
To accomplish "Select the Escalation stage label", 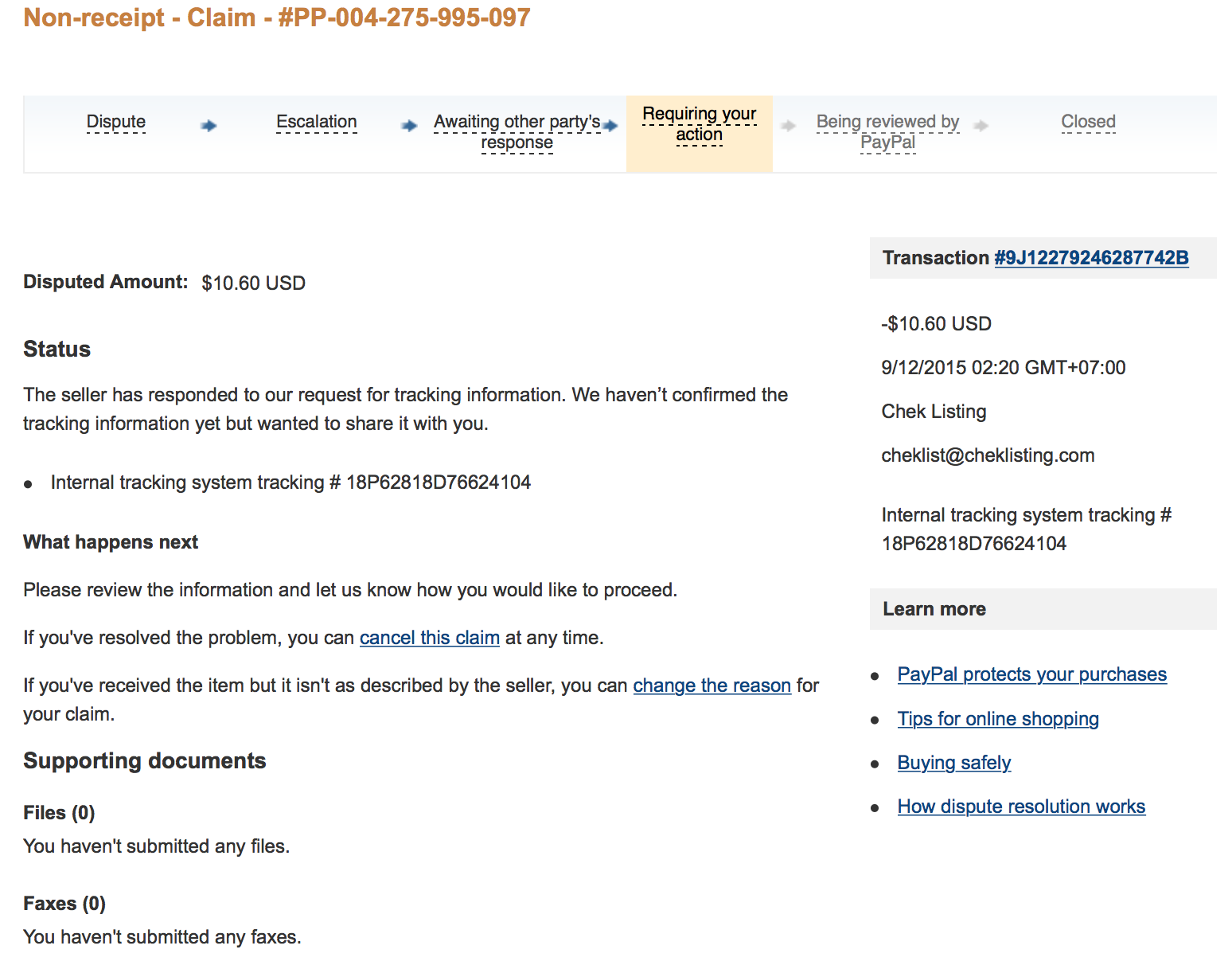I will 316,122.
